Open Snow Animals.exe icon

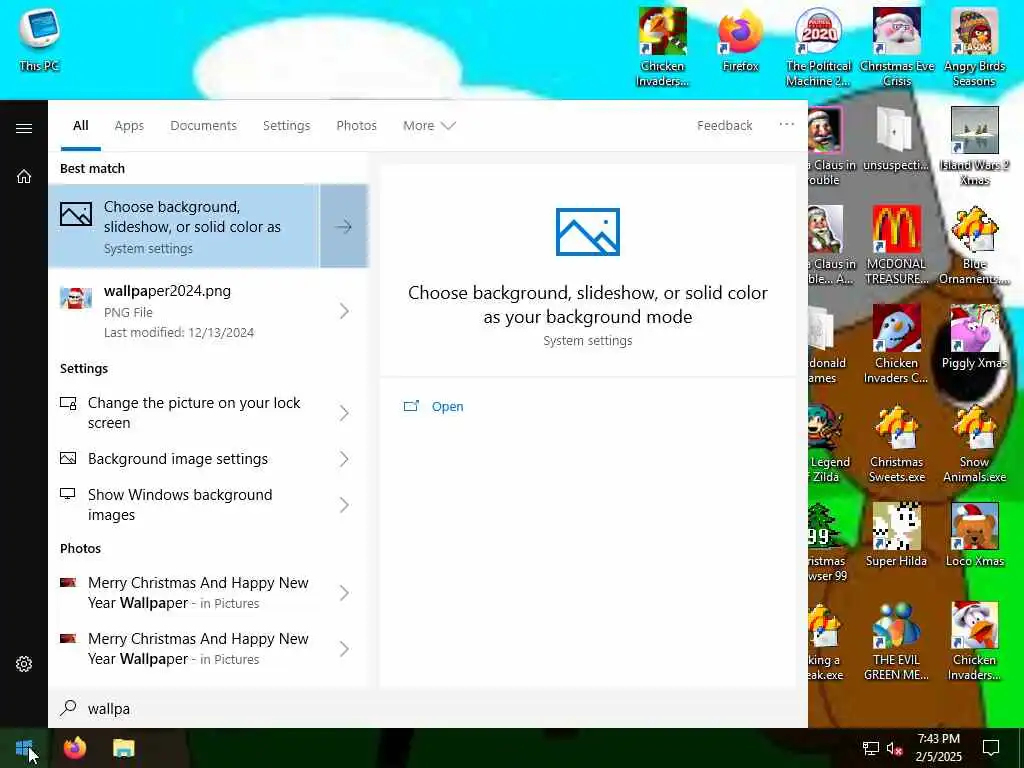tap(974, 443)
